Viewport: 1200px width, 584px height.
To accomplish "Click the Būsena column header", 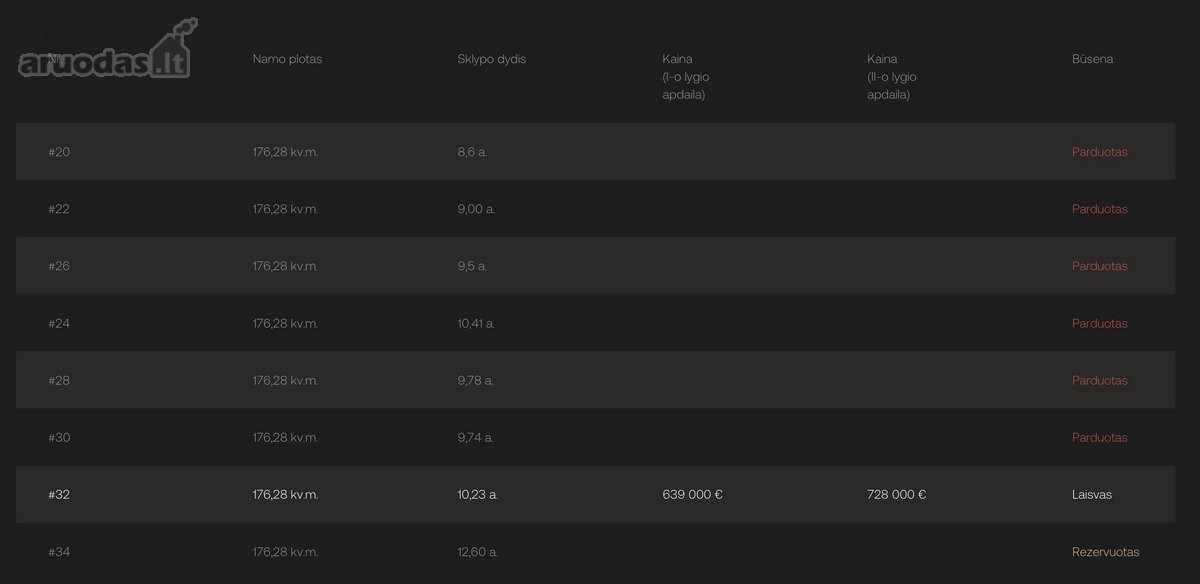I will coord(1092,59).
